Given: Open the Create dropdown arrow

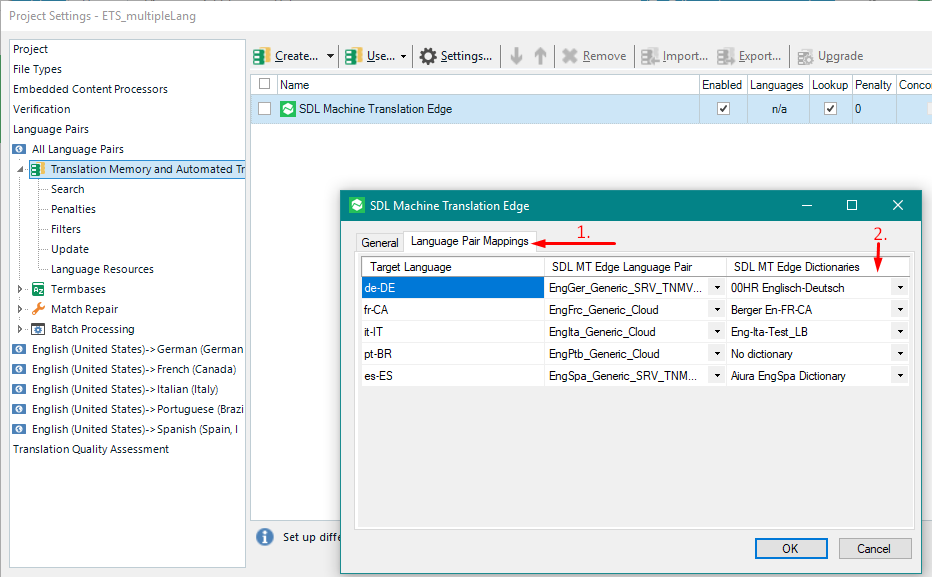Looking at the screenshot, I should pos(330,56).
